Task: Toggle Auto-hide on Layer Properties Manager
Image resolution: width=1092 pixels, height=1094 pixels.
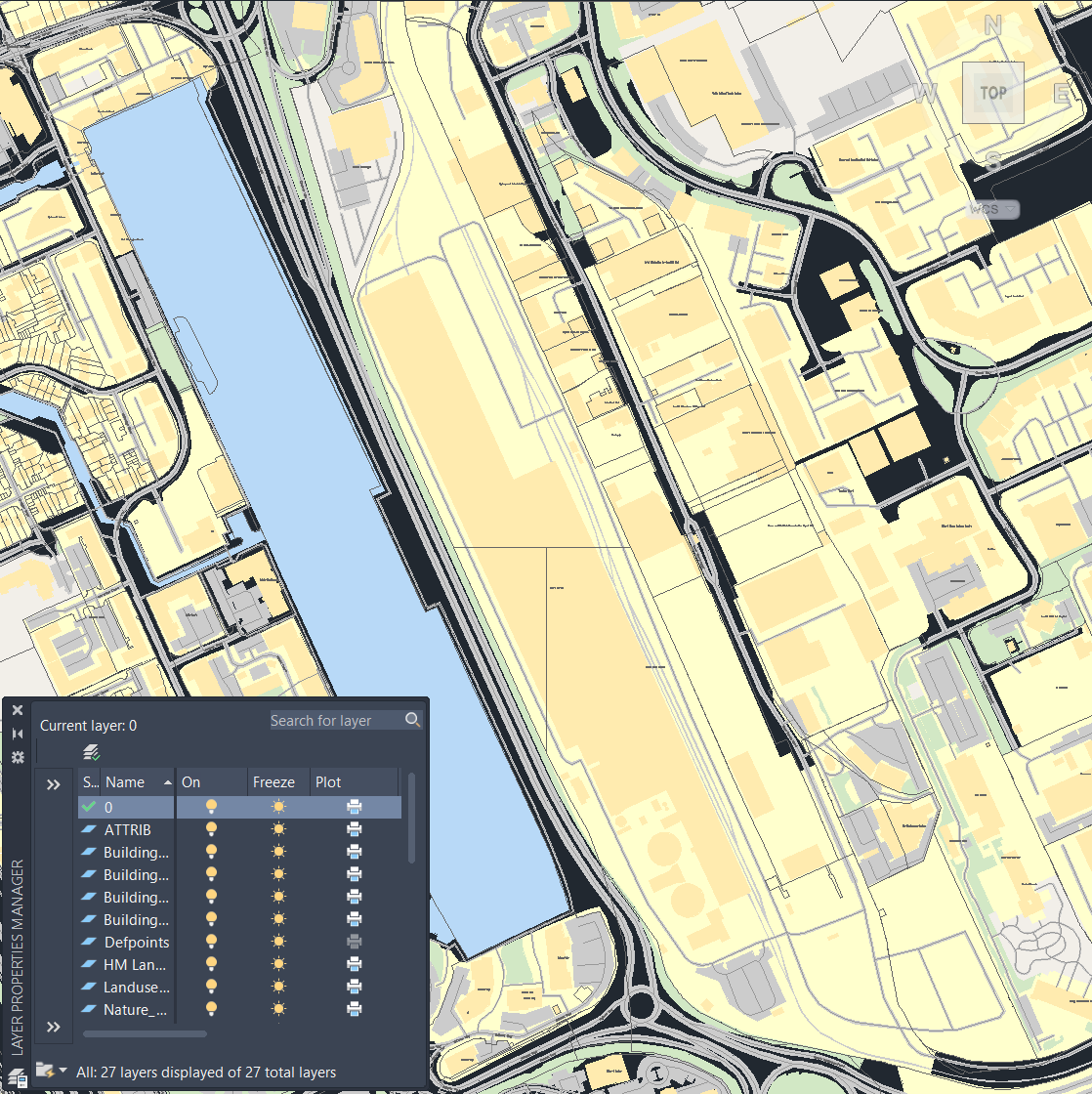Action: [x=16, y=733]
